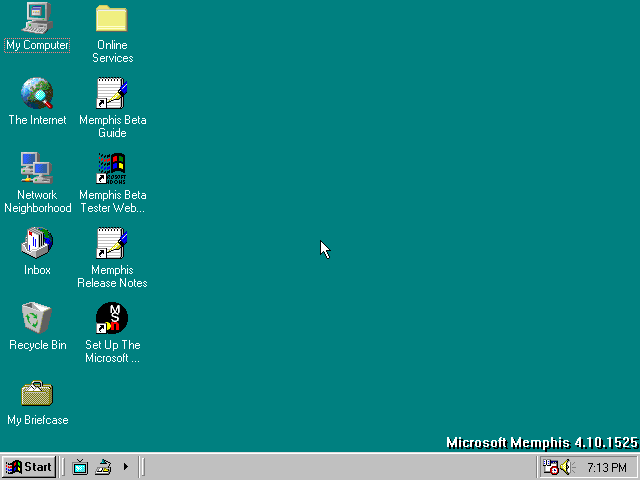
Task: Select the Set Up The Microsoft Network icon
Action: tap(112, 318)
